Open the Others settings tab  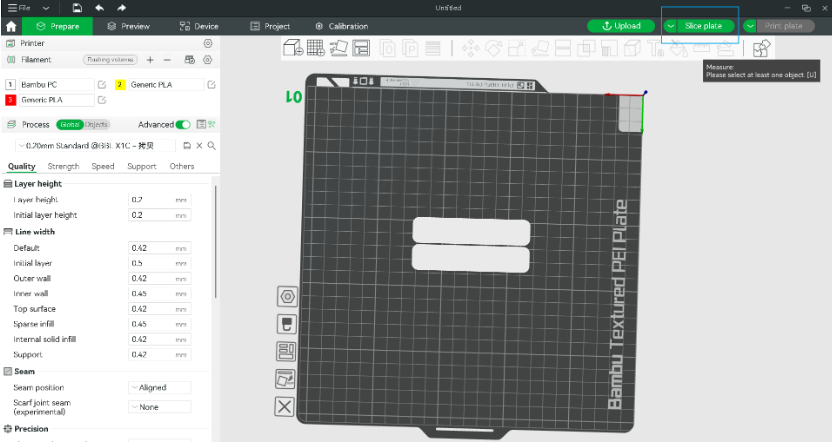[182, 166]
